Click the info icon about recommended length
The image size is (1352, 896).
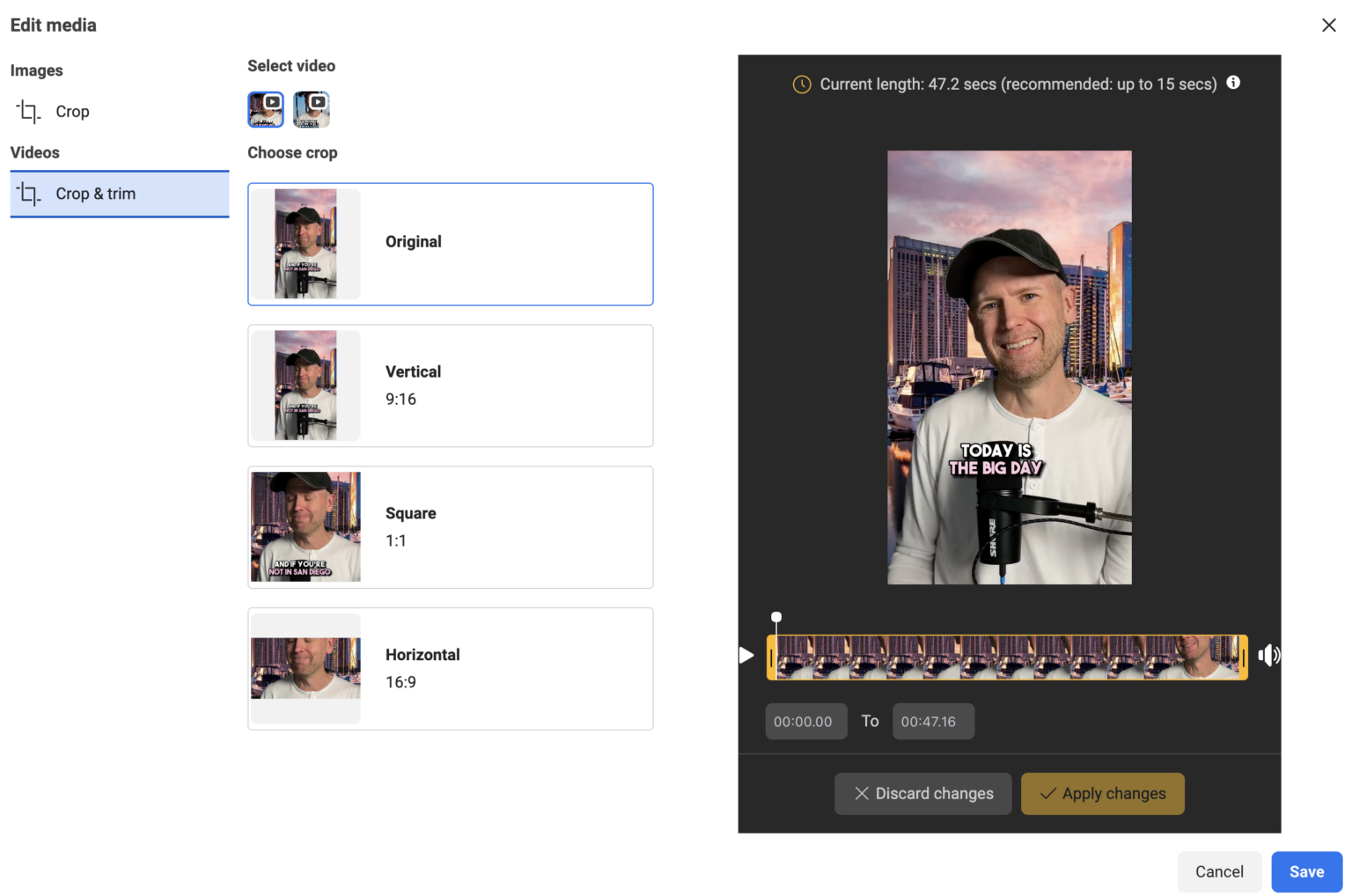[1233, 83]
